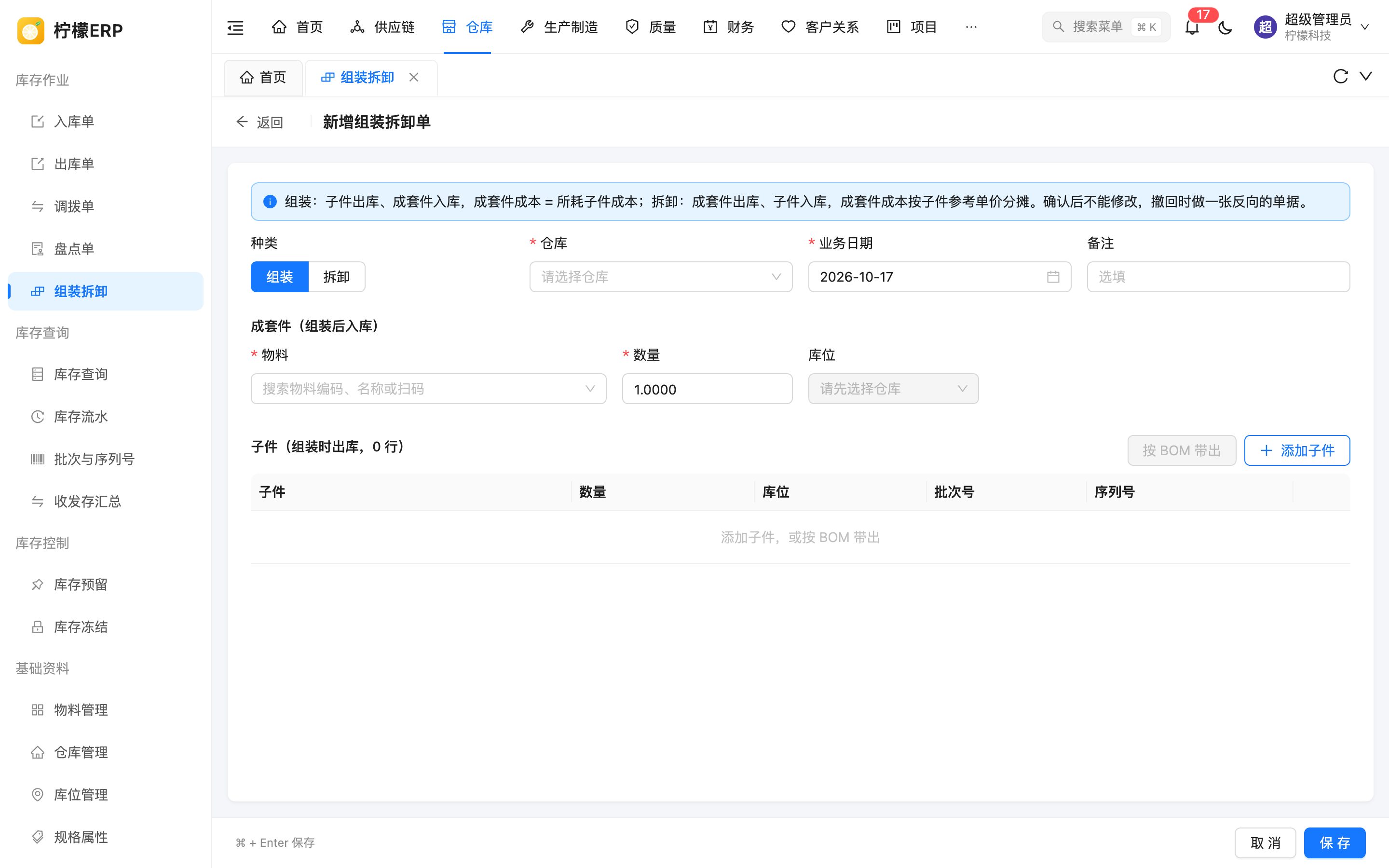The height and width of the screenshot is (868, 1389).
Task: Open the 供应链 top menu
Action: (x=382, y=27)
